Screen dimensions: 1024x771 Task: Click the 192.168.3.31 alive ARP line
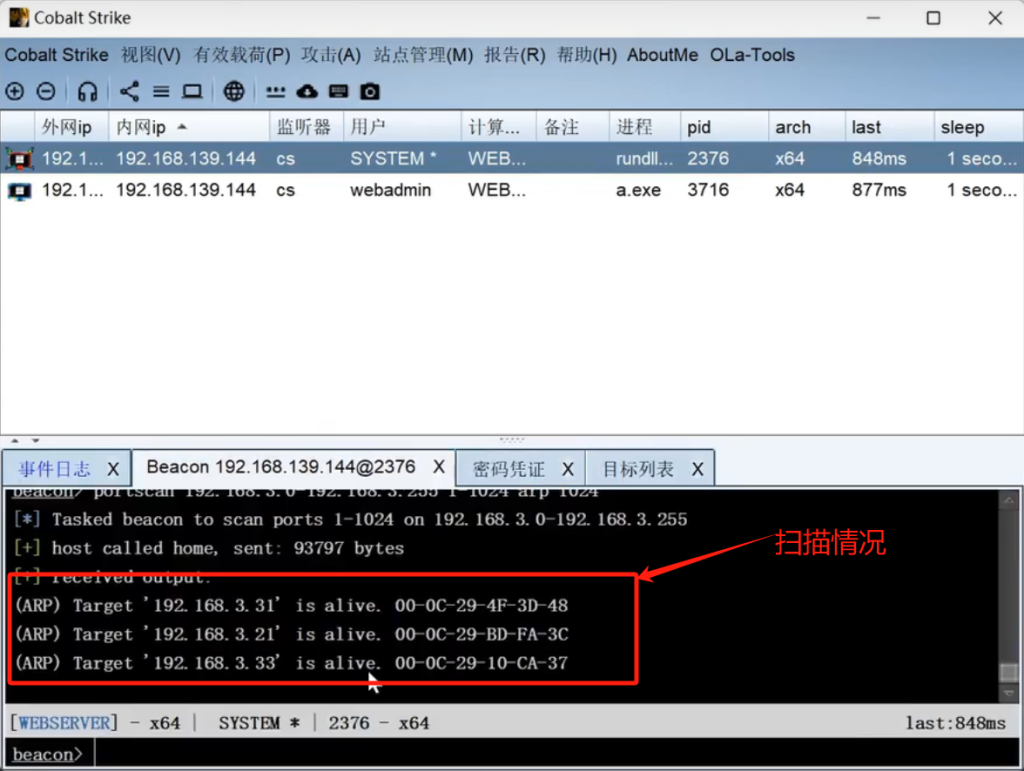(x=292, y=606)
